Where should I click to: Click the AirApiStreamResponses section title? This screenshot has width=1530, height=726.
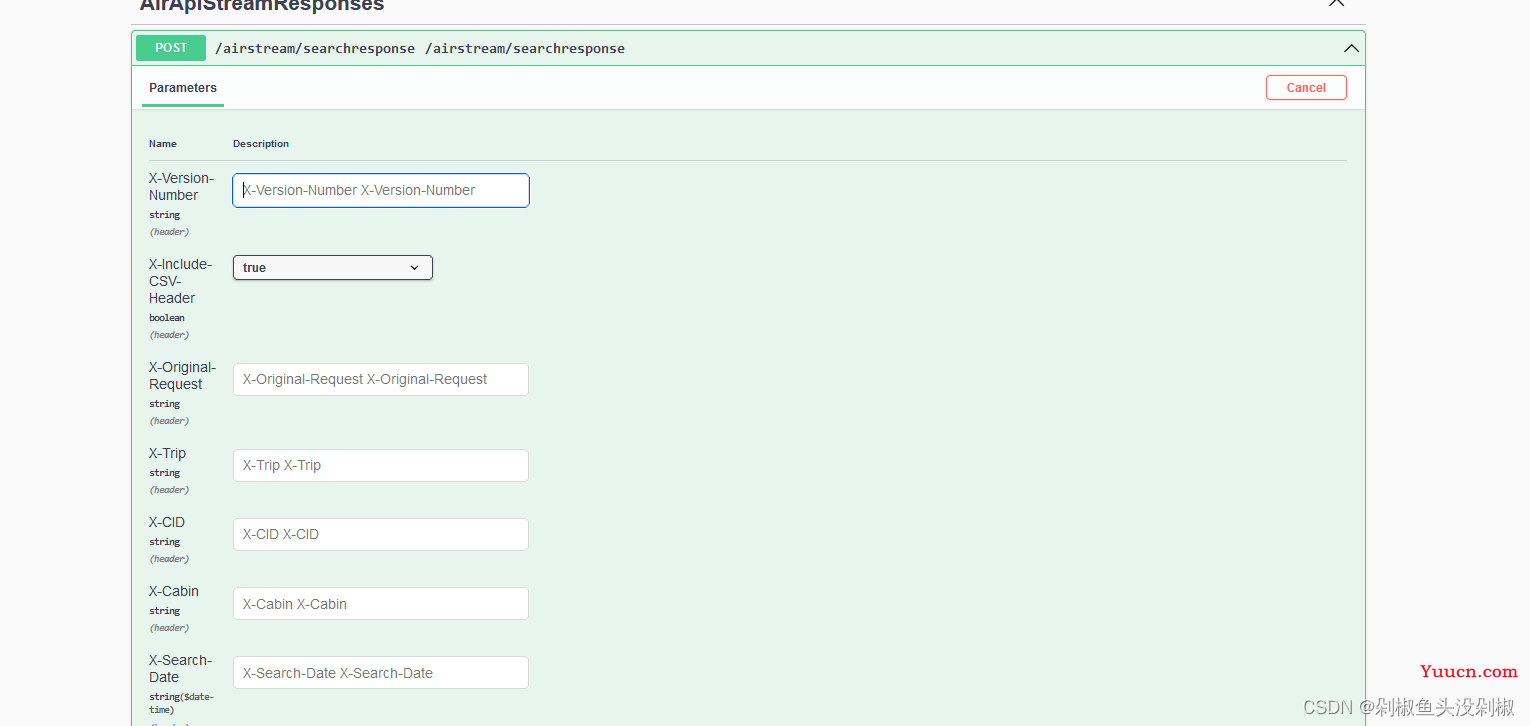(x=262, y=5)
